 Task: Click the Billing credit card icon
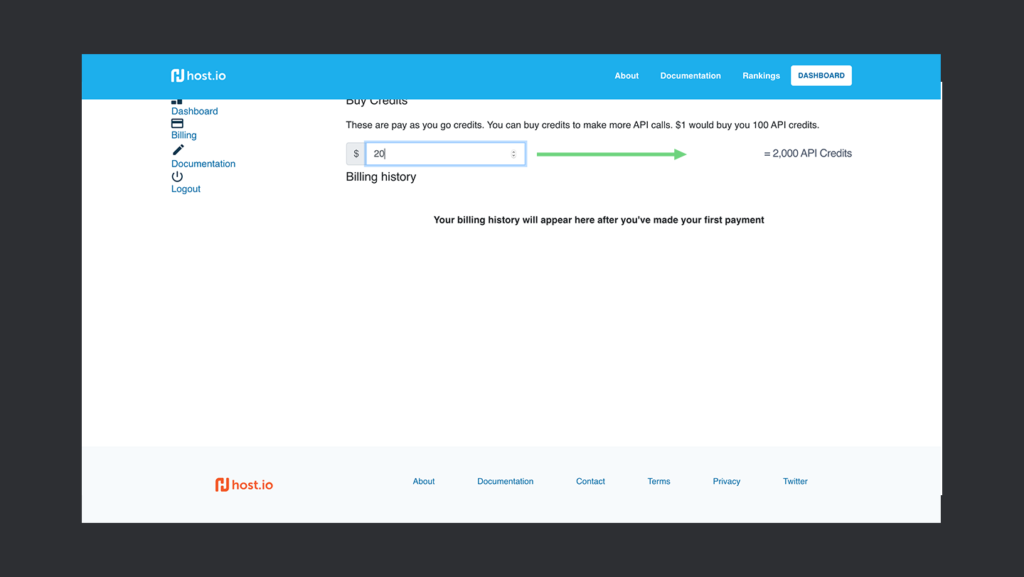click(x=177, y=124)
